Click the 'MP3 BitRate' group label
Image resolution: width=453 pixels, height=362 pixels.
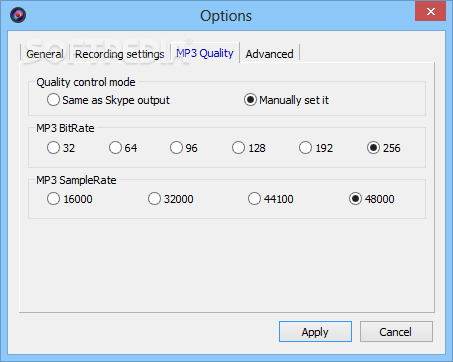65,128
